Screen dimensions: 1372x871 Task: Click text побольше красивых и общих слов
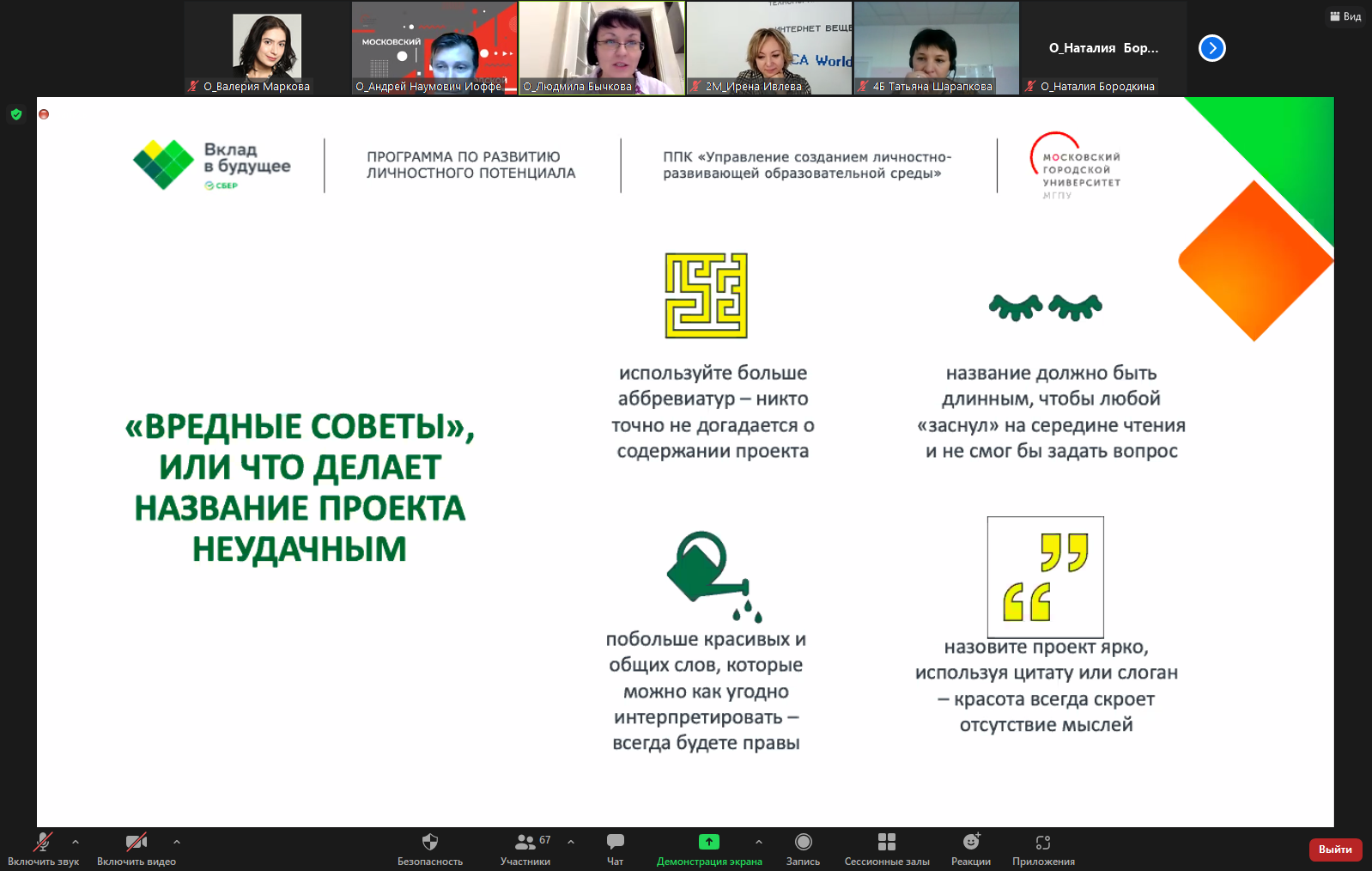pyautogui.click(x=706, y=691)
